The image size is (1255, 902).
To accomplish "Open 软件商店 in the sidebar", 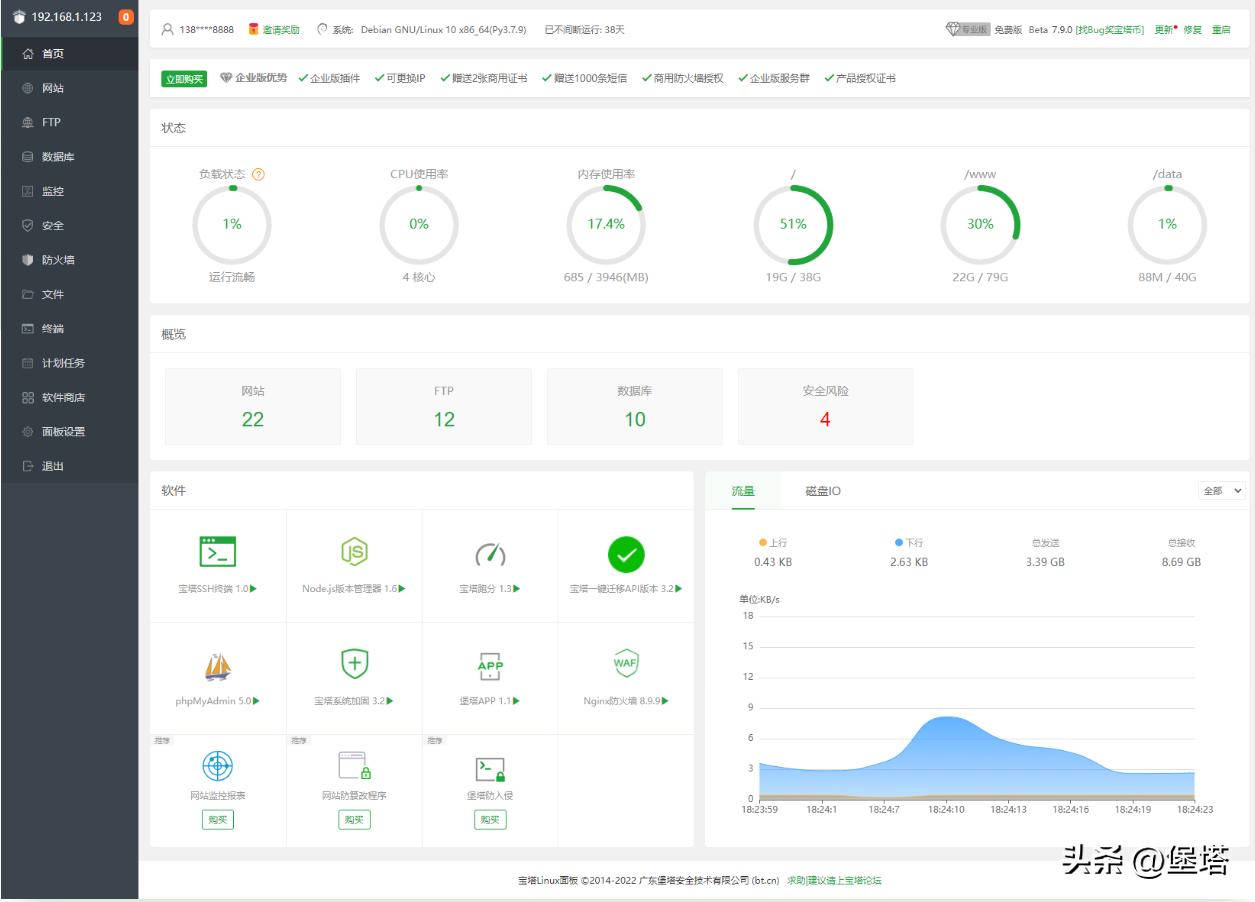I will click(63, 397).
